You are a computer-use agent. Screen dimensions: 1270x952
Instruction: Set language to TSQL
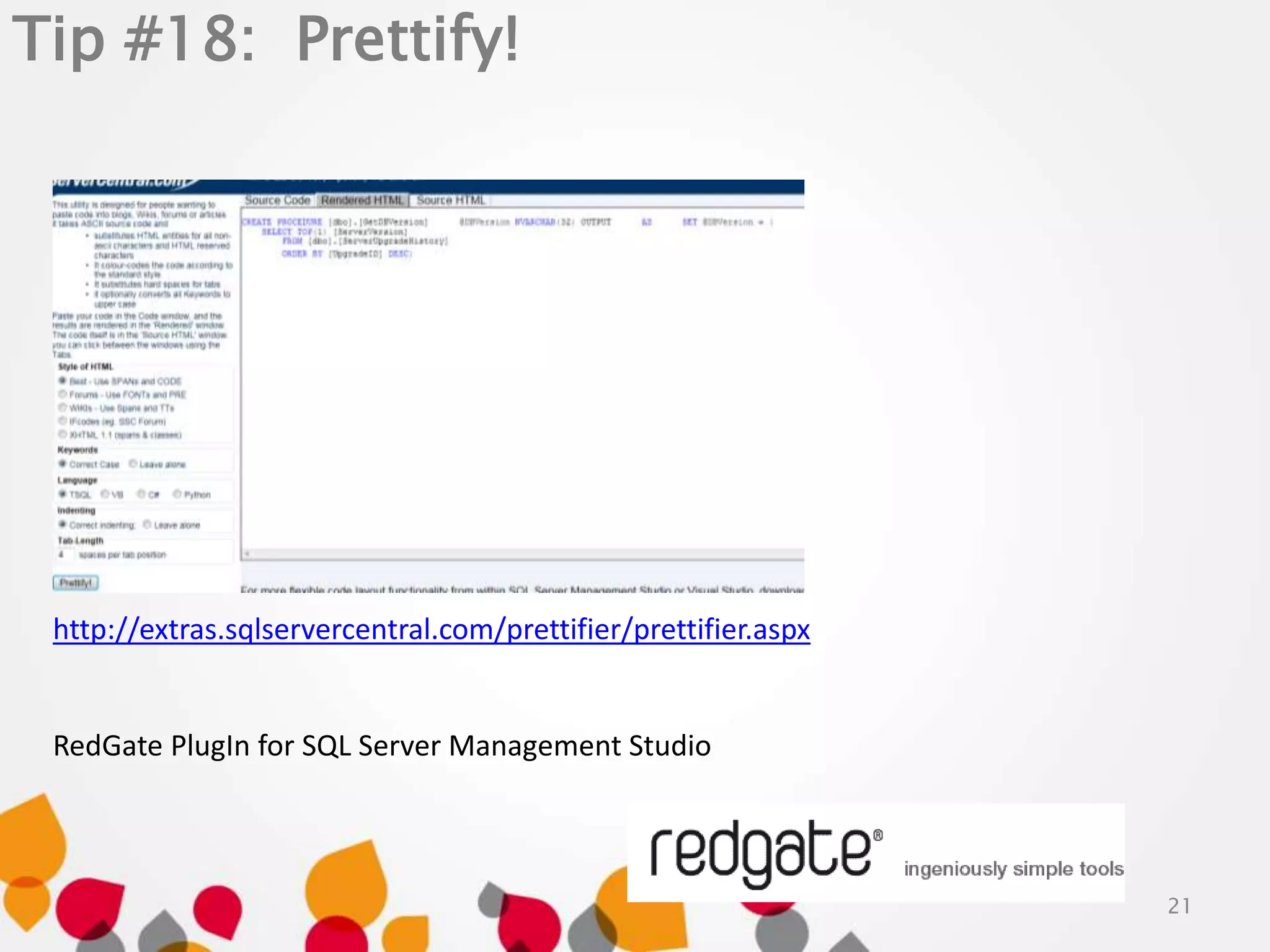pos(63,494)
